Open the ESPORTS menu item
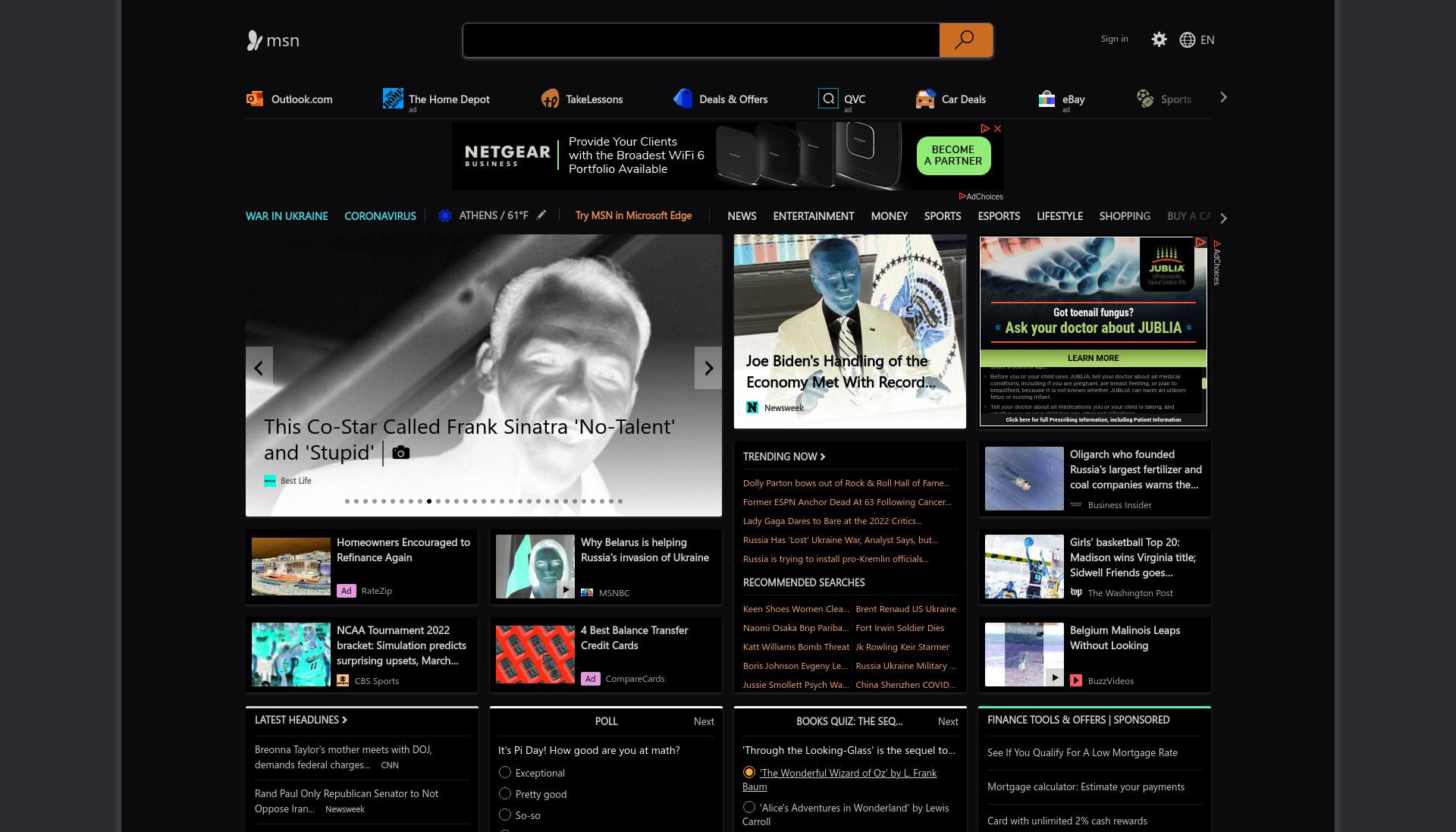This screenshot has height=832, width=1456. click(999, 216)
